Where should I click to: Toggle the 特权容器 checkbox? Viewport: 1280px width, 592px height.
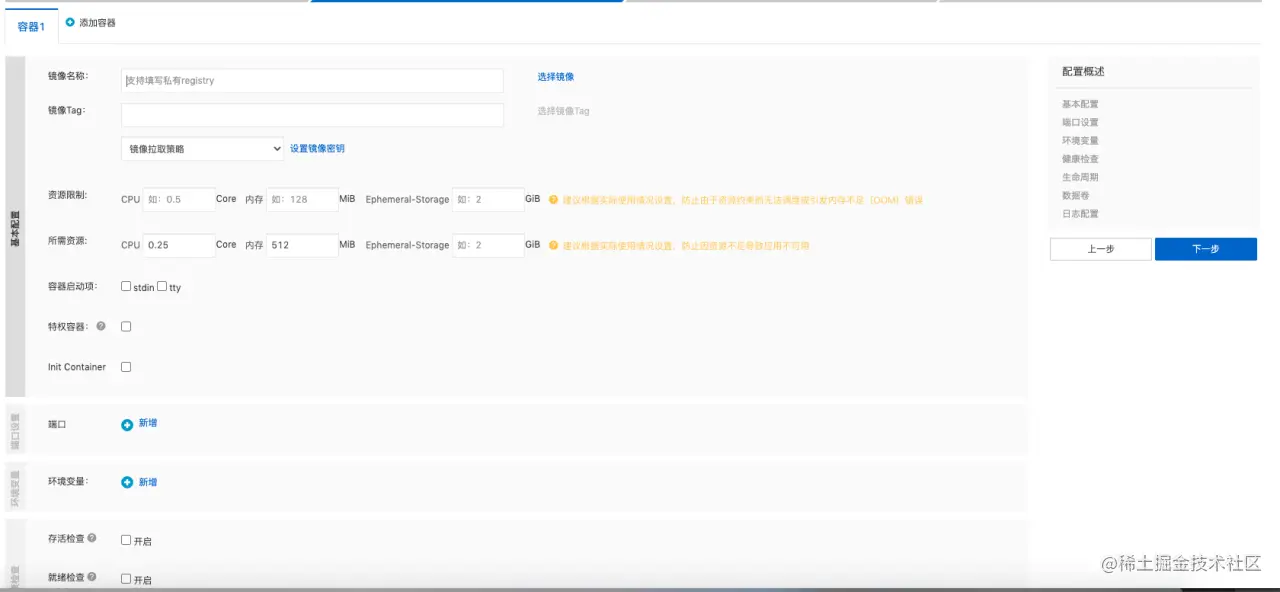point(126,326)
